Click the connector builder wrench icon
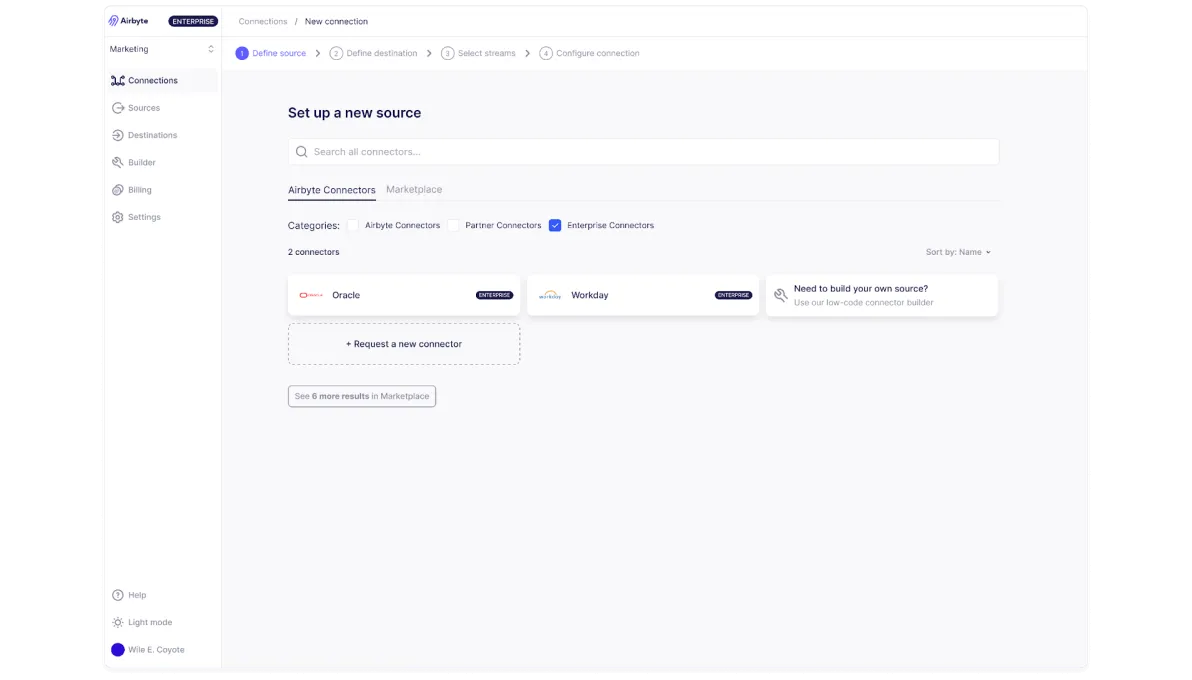 (781, 295)
